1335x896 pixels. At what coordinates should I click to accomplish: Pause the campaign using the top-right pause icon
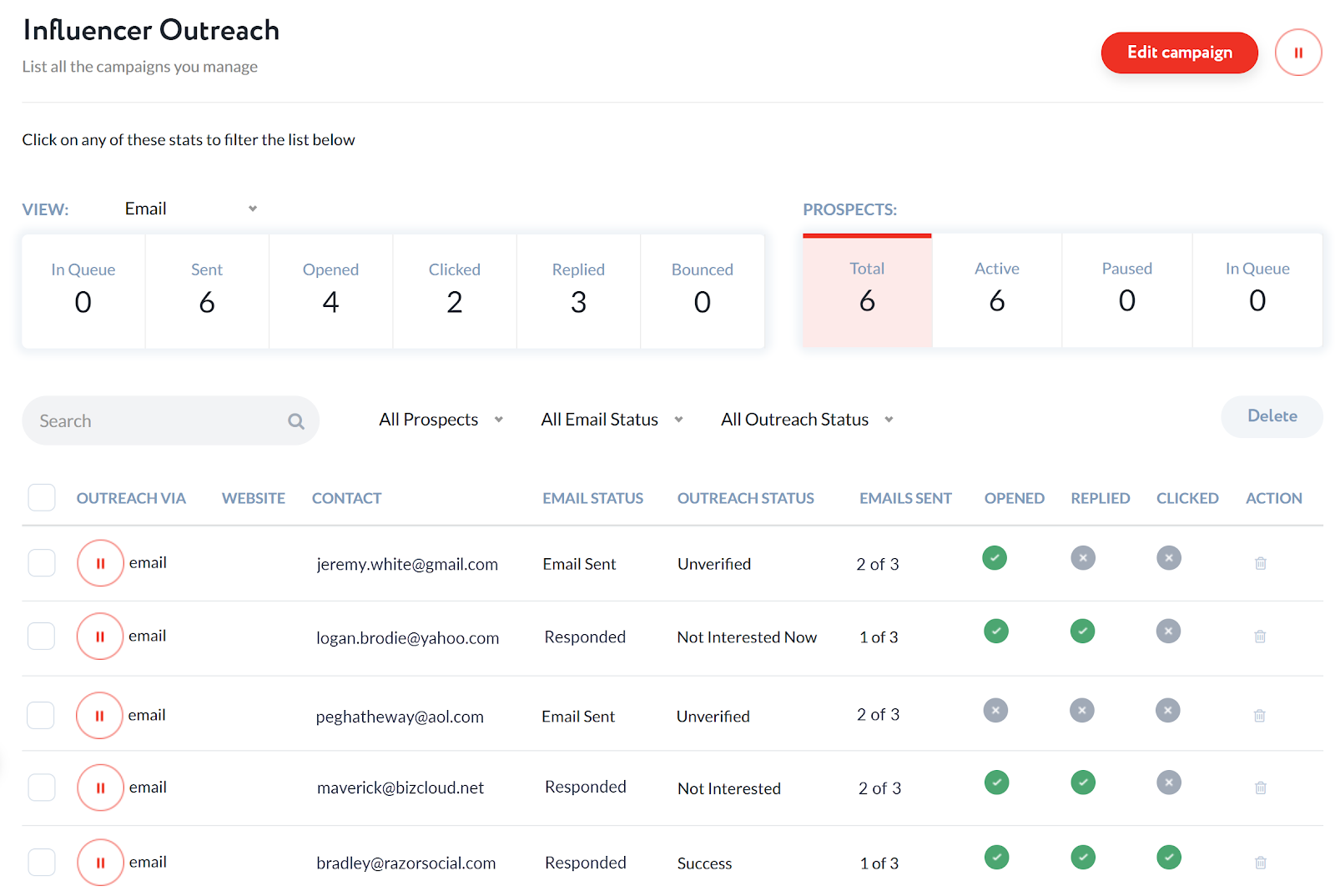(1297, 53)
